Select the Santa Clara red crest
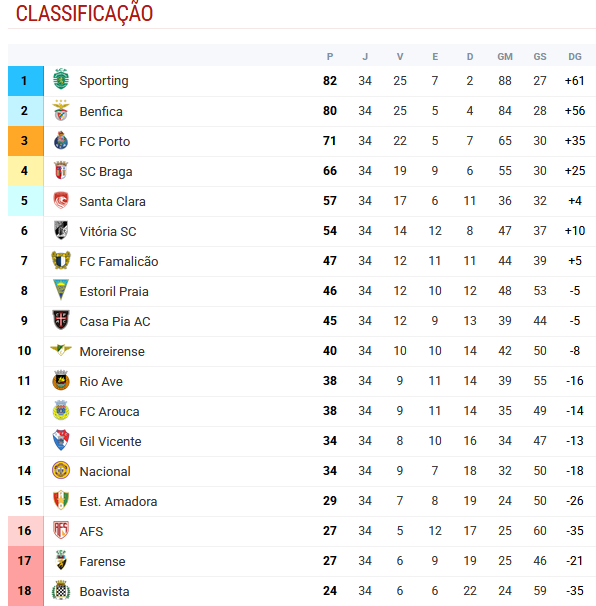This screenshot has width=596, height=606. point(61,200)
